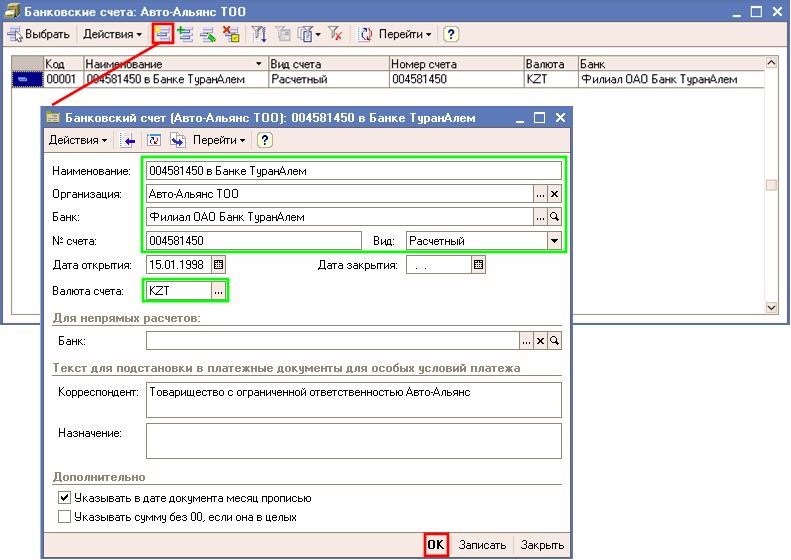Click the Наименование input field
This screenshot has width=791, height=560.
(354, 171)
